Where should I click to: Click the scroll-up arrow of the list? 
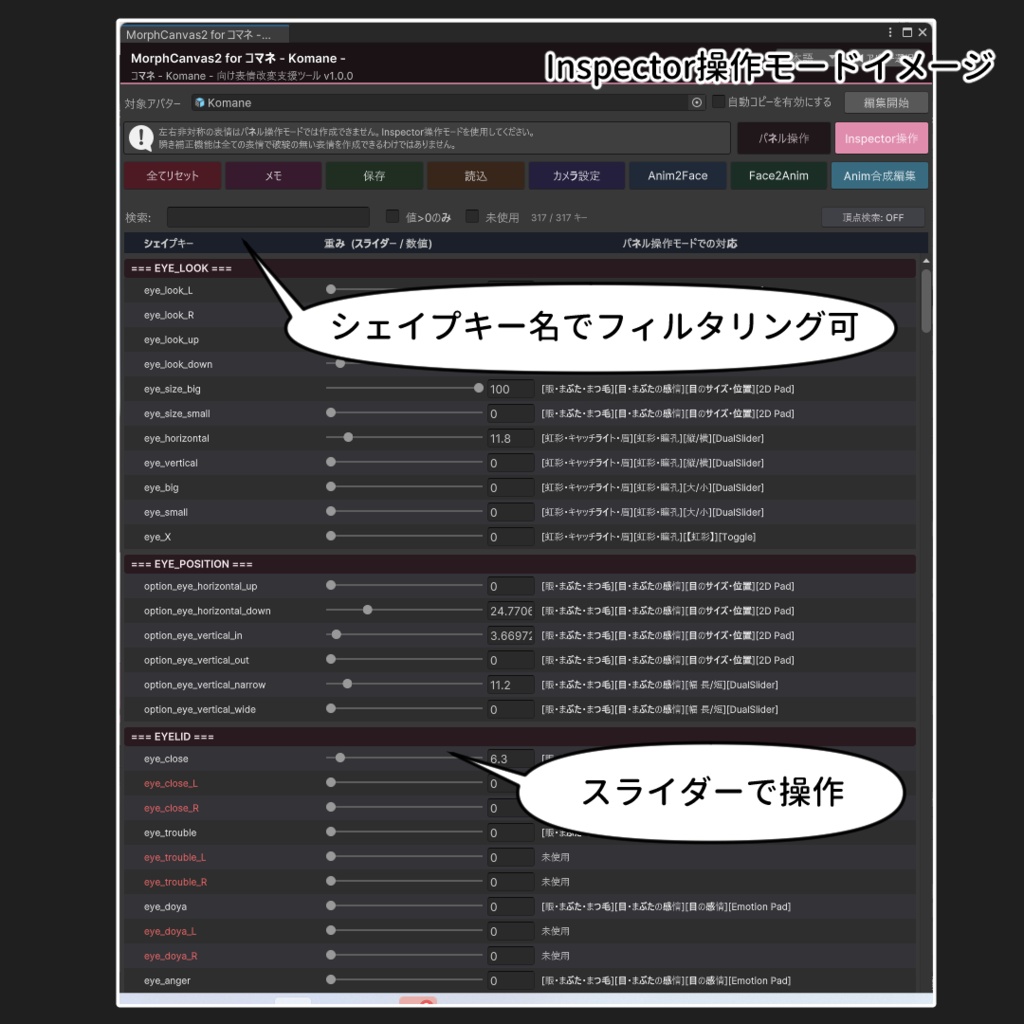pos(925,261)
